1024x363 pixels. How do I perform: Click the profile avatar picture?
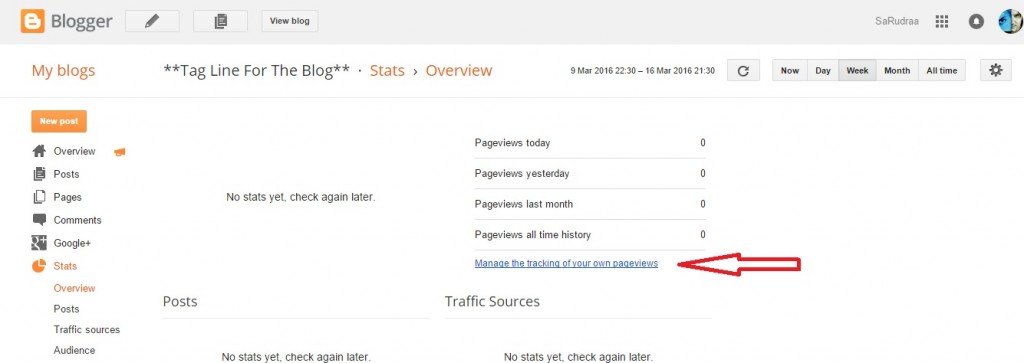point(1010,21)
